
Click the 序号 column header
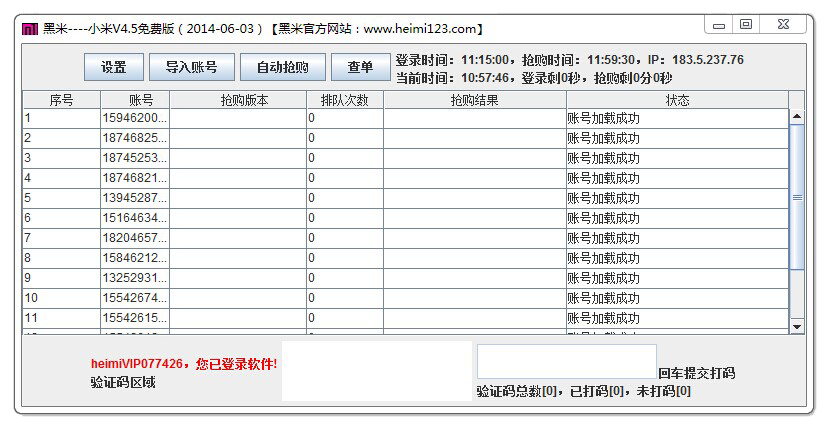coord(61,100)
